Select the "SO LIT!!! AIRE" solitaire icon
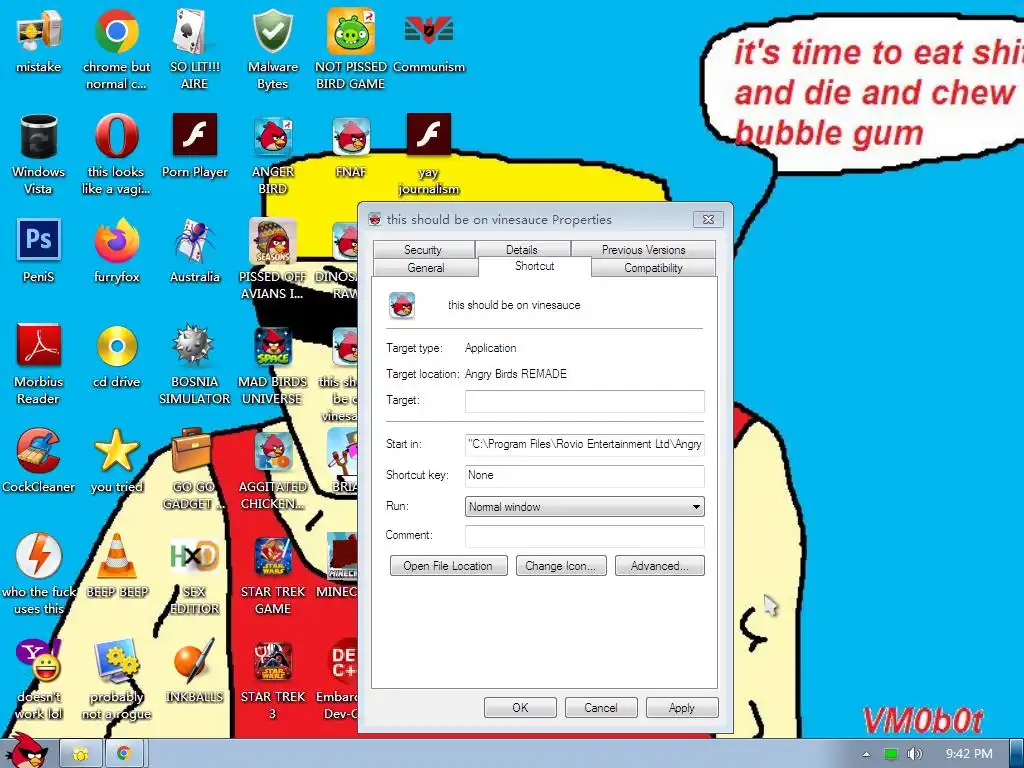The width and height of the screenshot is (1024, 768). (194, 49)
